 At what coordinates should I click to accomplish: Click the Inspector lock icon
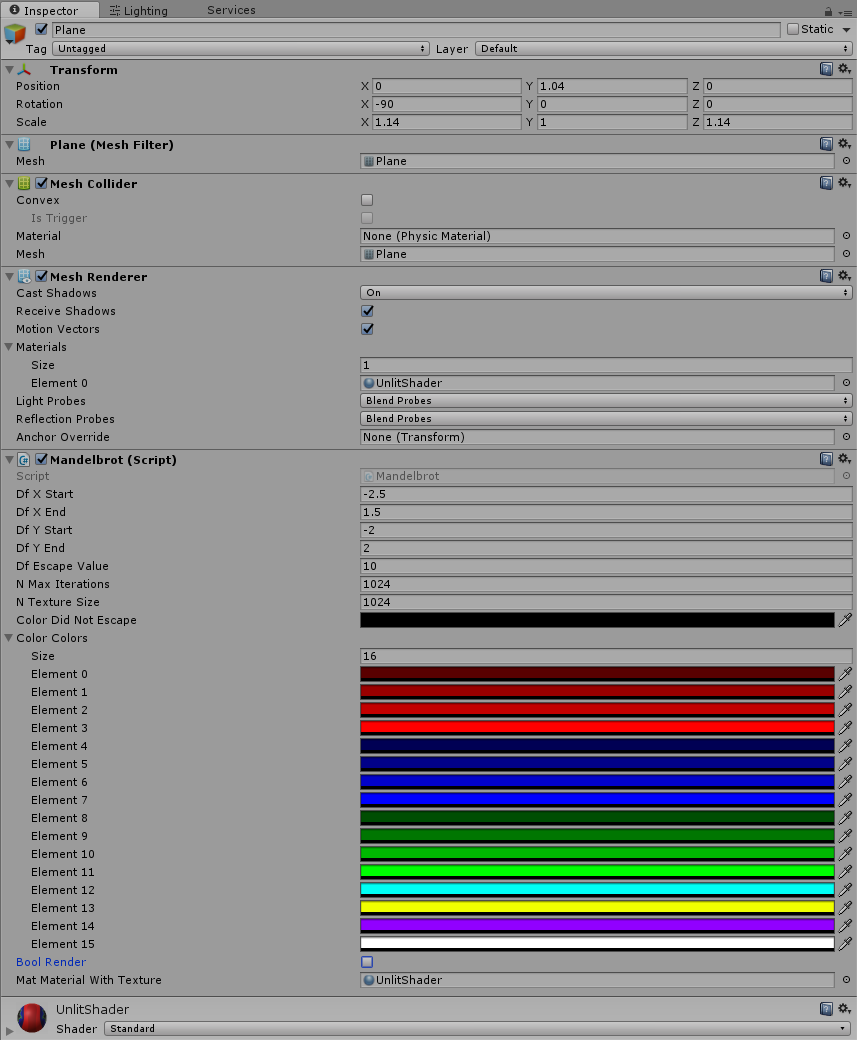pos(828,10)
